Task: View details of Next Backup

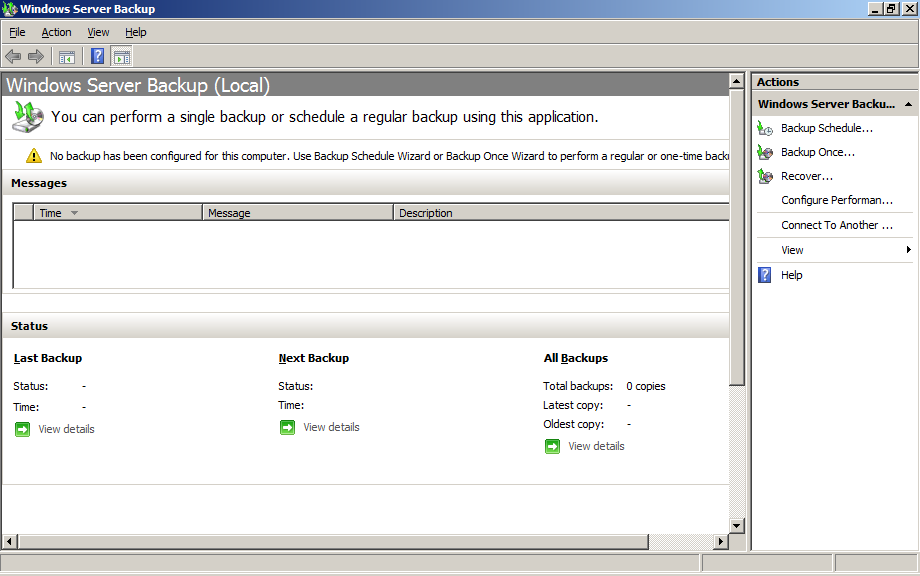Action: point(332,428)
